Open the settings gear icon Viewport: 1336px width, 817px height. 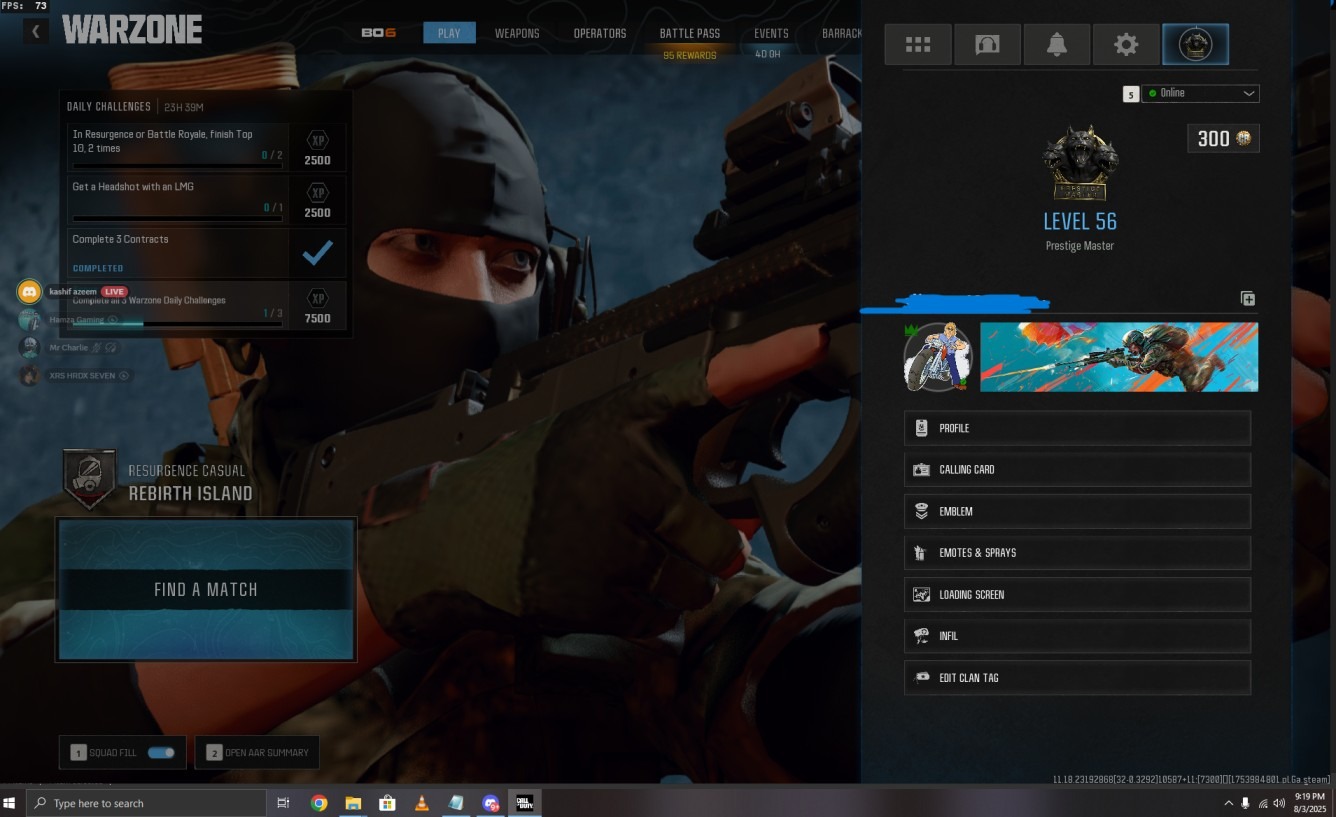(x=1126, y=44)
